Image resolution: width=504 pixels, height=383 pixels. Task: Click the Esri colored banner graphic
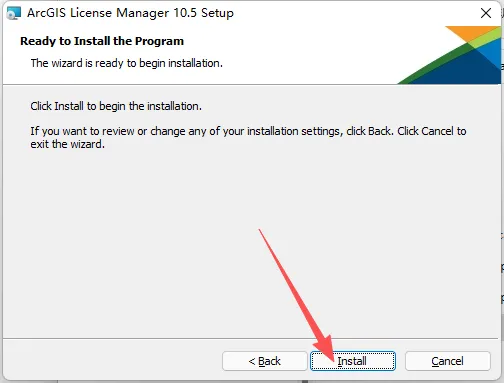(450, 55)
